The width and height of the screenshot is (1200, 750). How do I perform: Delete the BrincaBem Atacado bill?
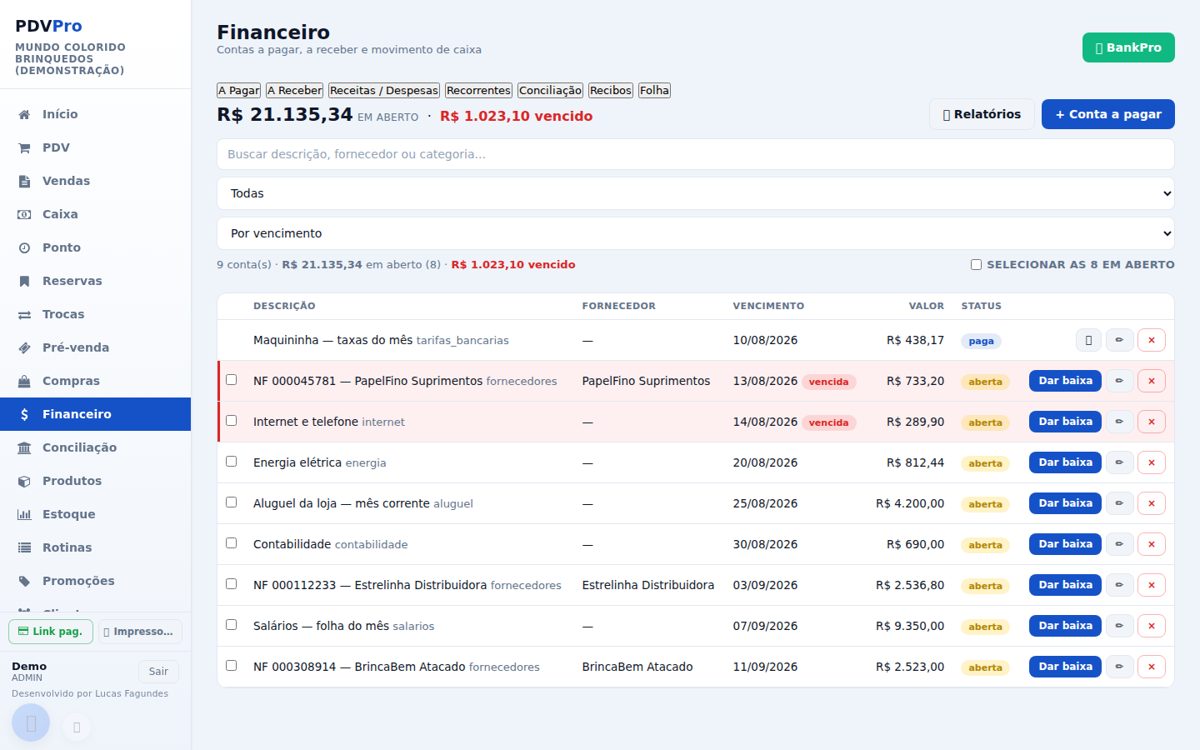pyautogui.click(x=1151, y=667)
